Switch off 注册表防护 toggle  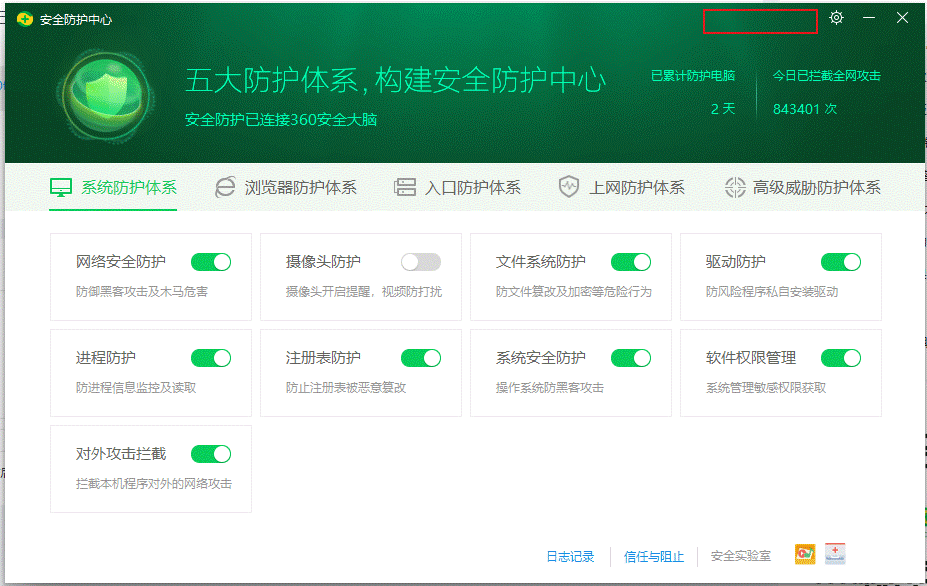coord(421,358)
